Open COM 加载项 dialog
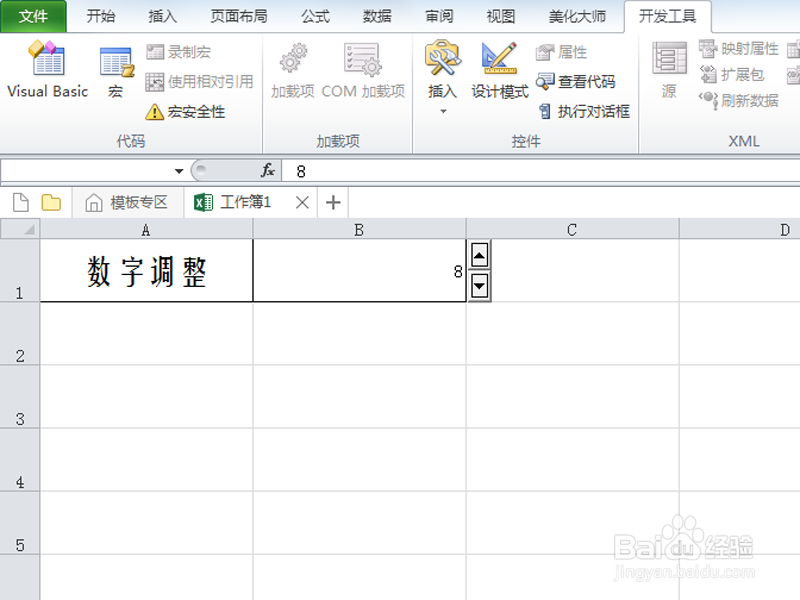 click(x=363, y=70)
